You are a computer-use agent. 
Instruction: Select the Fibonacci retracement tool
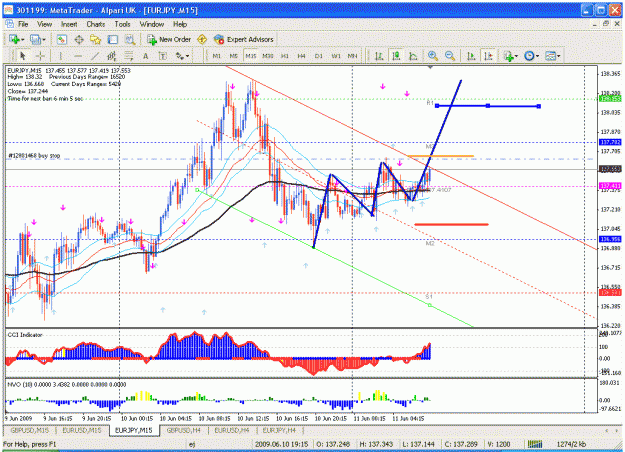tap(128, 56)
